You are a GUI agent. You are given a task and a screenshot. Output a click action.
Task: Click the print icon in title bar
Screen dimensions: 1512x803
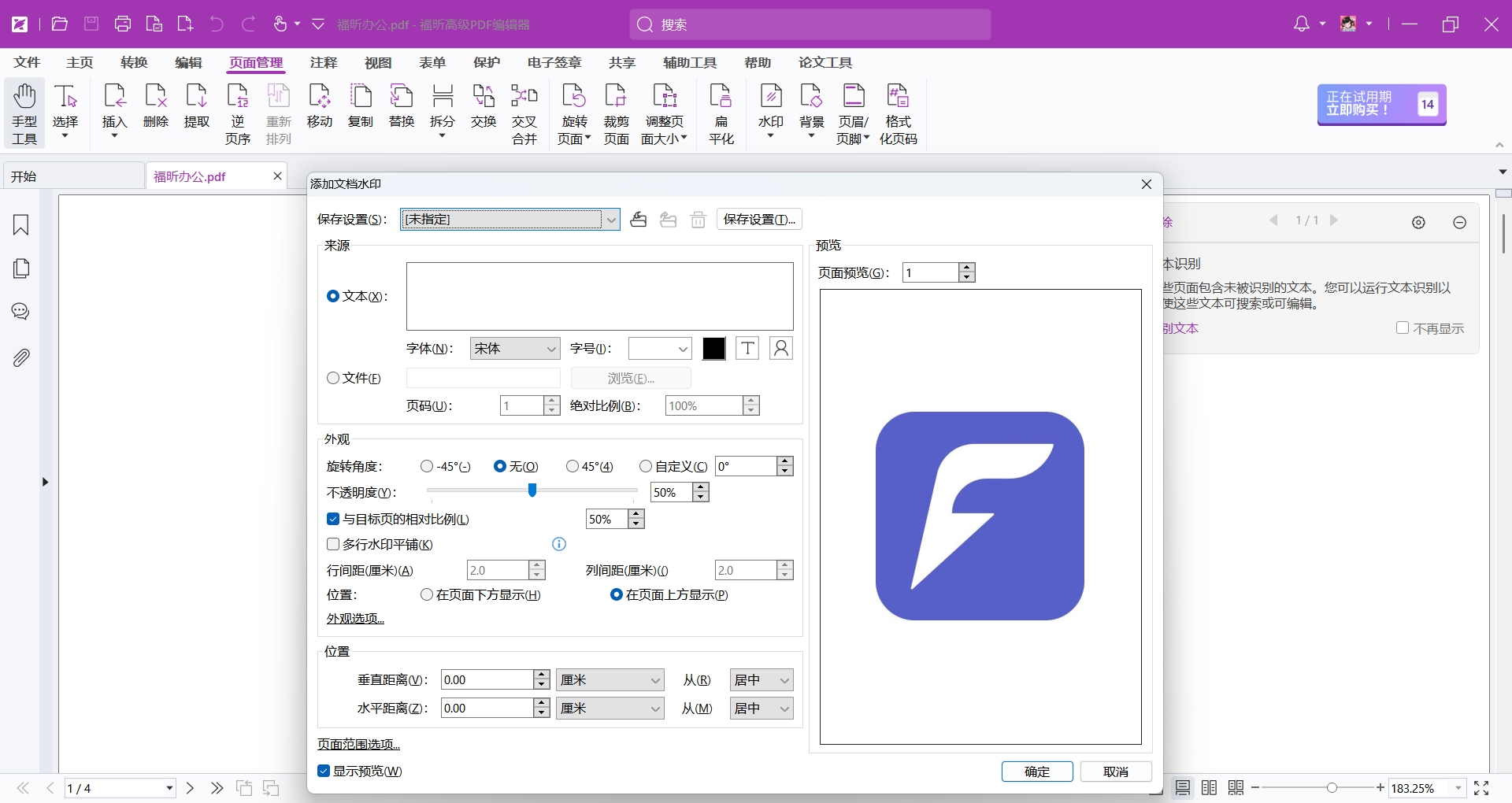click(x=123, y=24)
